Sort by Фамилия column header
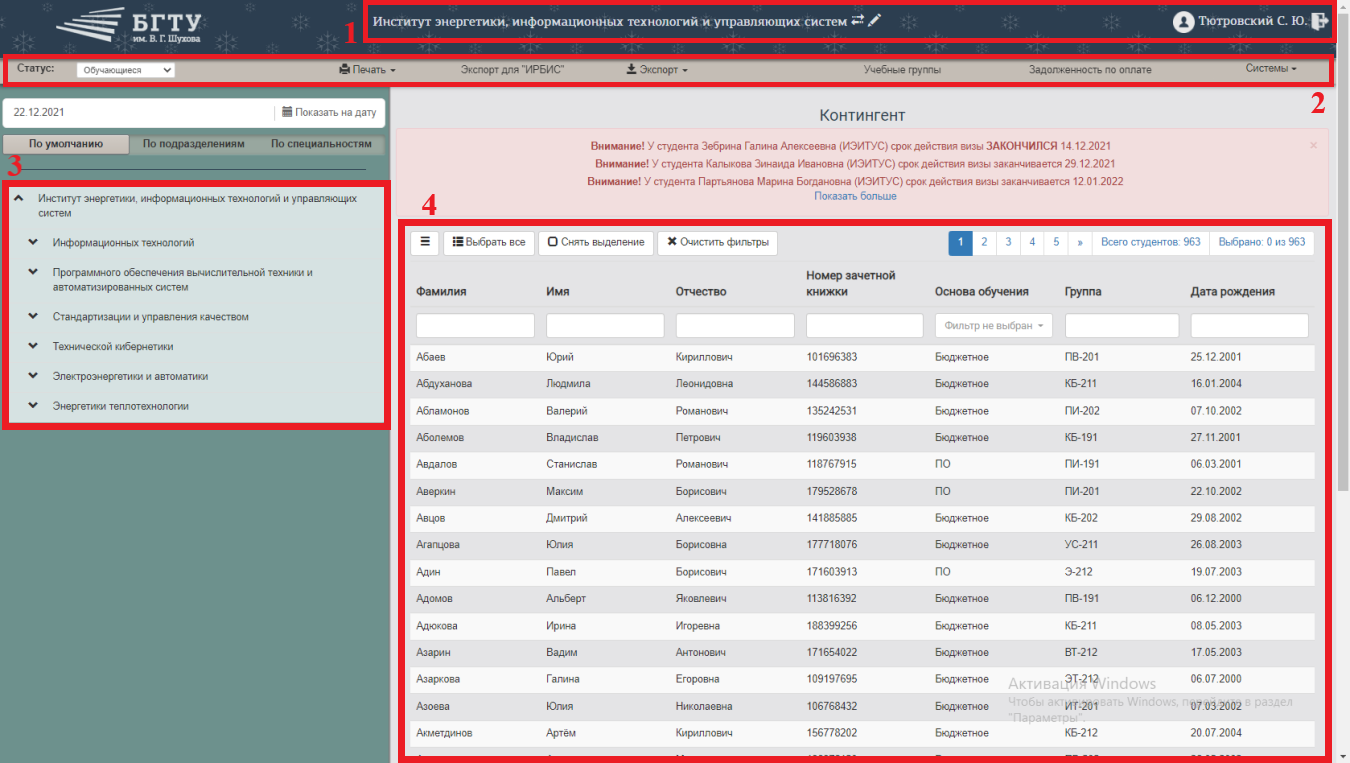 (x=441, y=292)
